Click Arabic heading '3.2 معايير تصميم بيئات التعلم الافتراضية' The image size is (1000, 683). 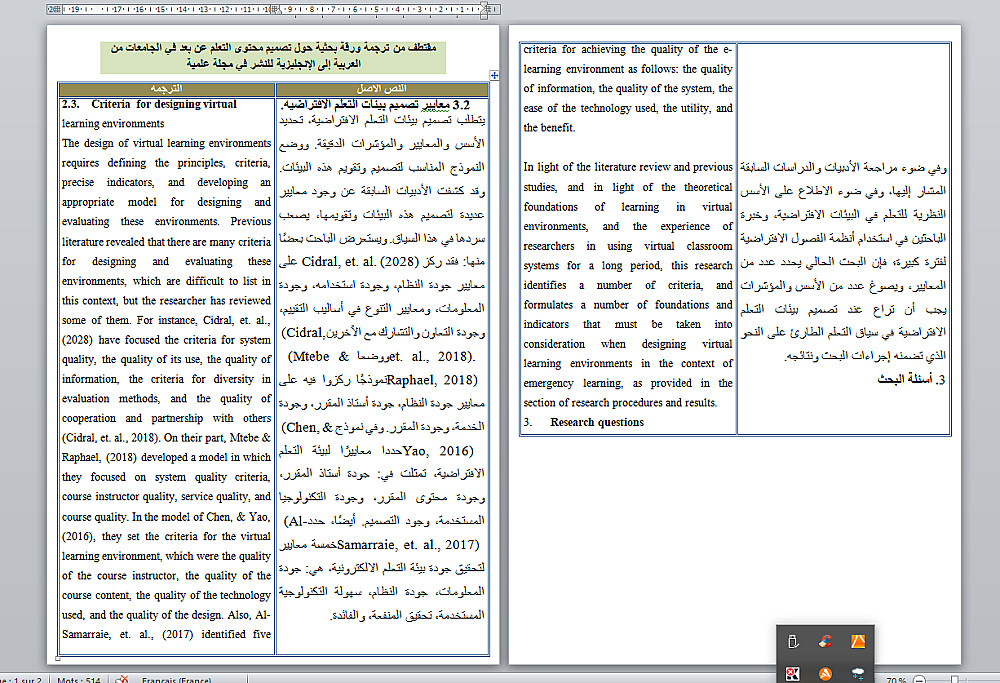point(376,105)
